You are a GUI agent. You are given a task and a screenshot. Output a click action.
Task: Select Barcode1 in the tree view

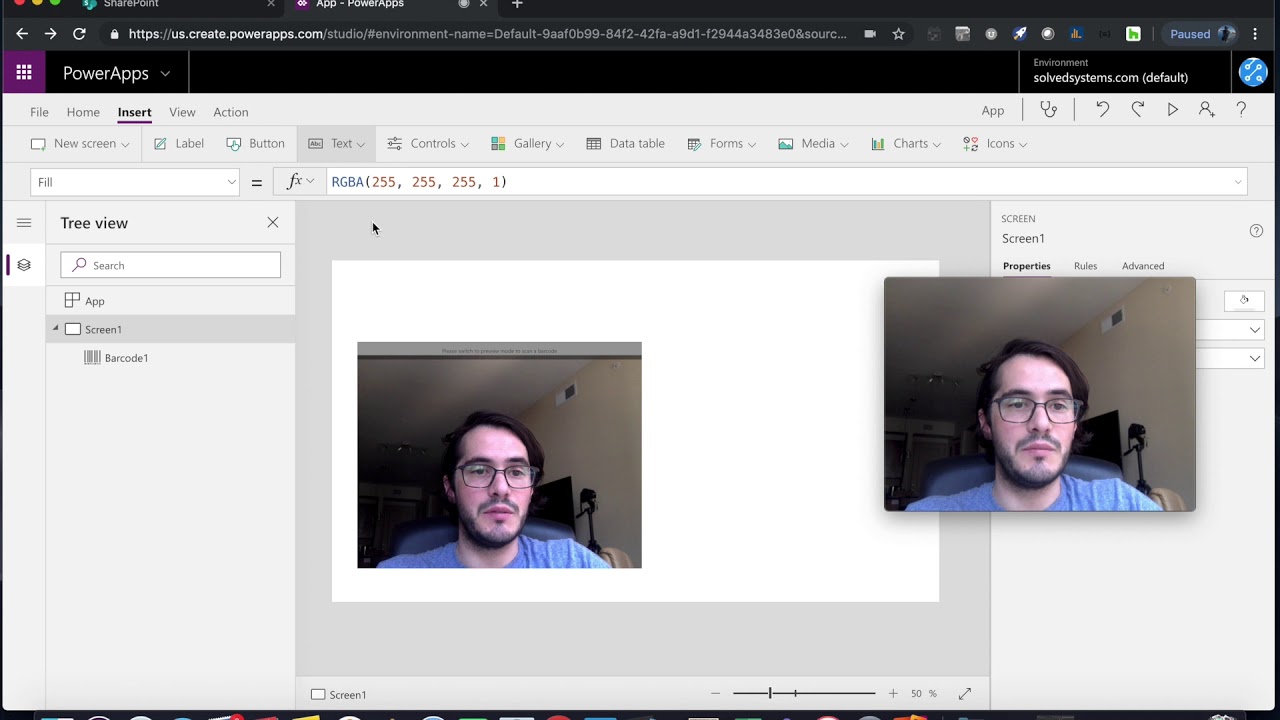(170, 357)
